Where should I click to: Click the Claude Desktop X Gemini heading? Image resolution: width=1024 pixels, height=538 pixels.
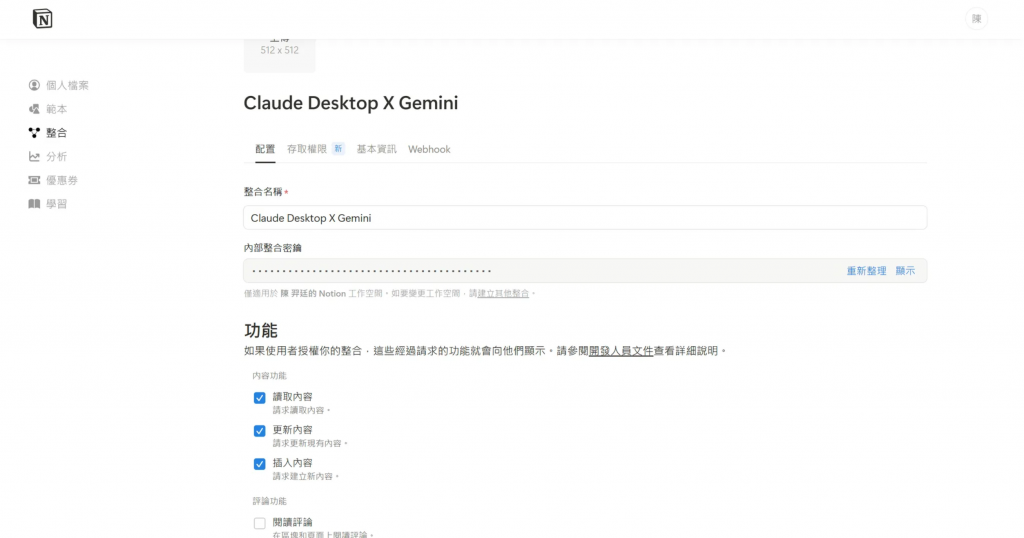coord(351,103)
